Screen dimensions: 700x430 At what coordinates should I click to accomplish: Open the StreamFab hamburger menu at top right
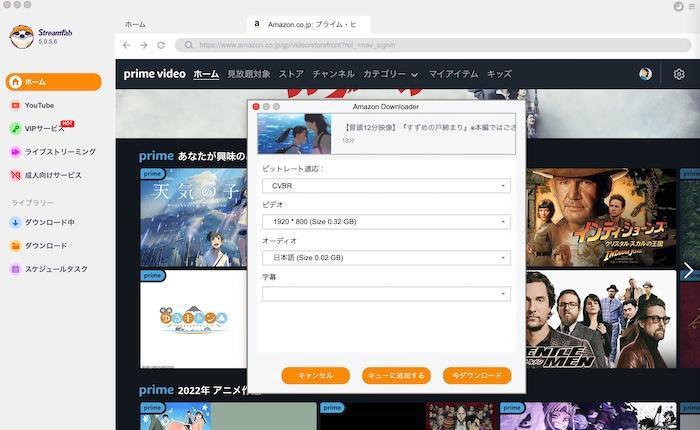[692, 6]
